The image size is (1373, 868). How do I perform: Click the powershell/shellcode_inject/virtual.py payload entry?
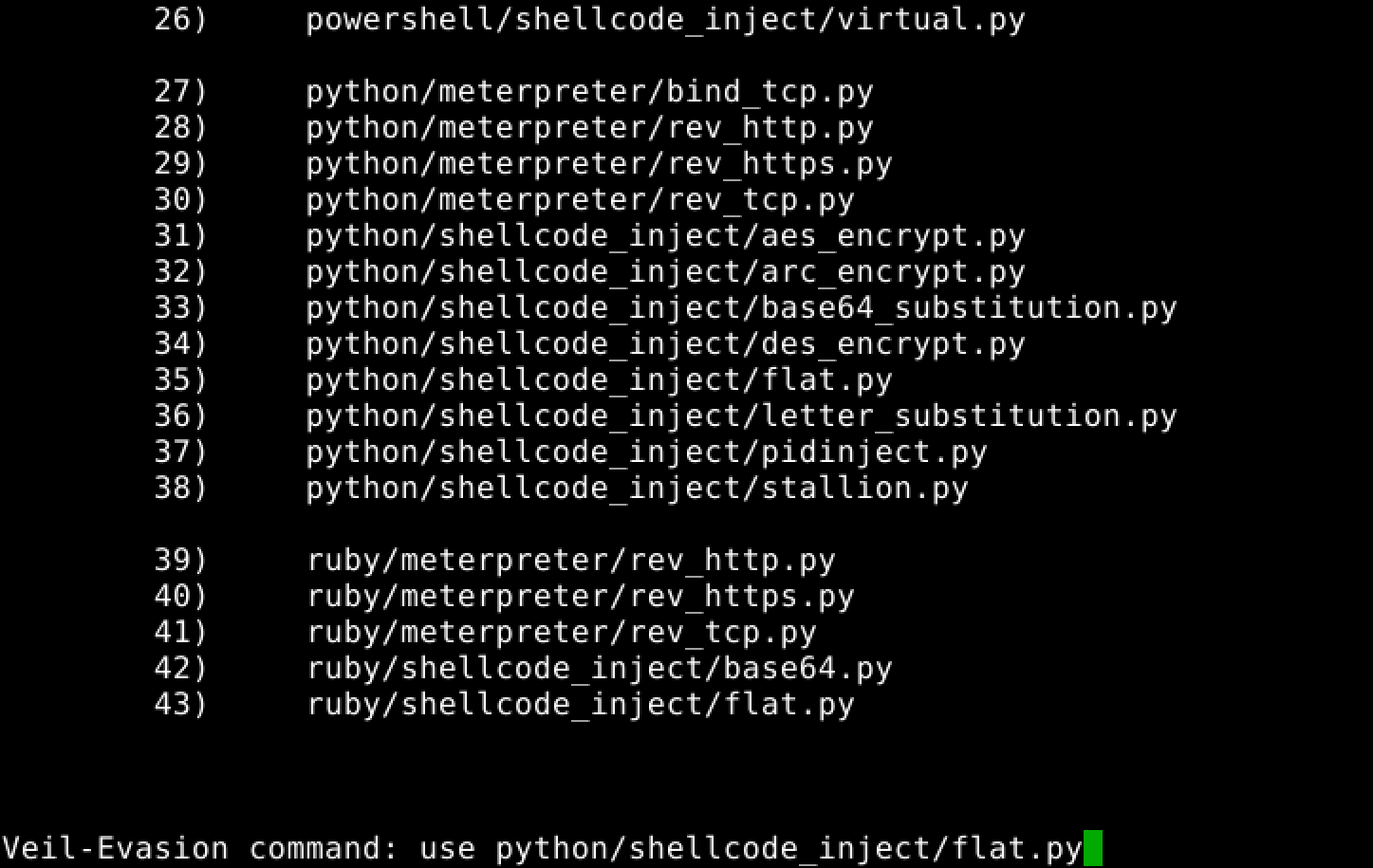click(x=664, y=20)
